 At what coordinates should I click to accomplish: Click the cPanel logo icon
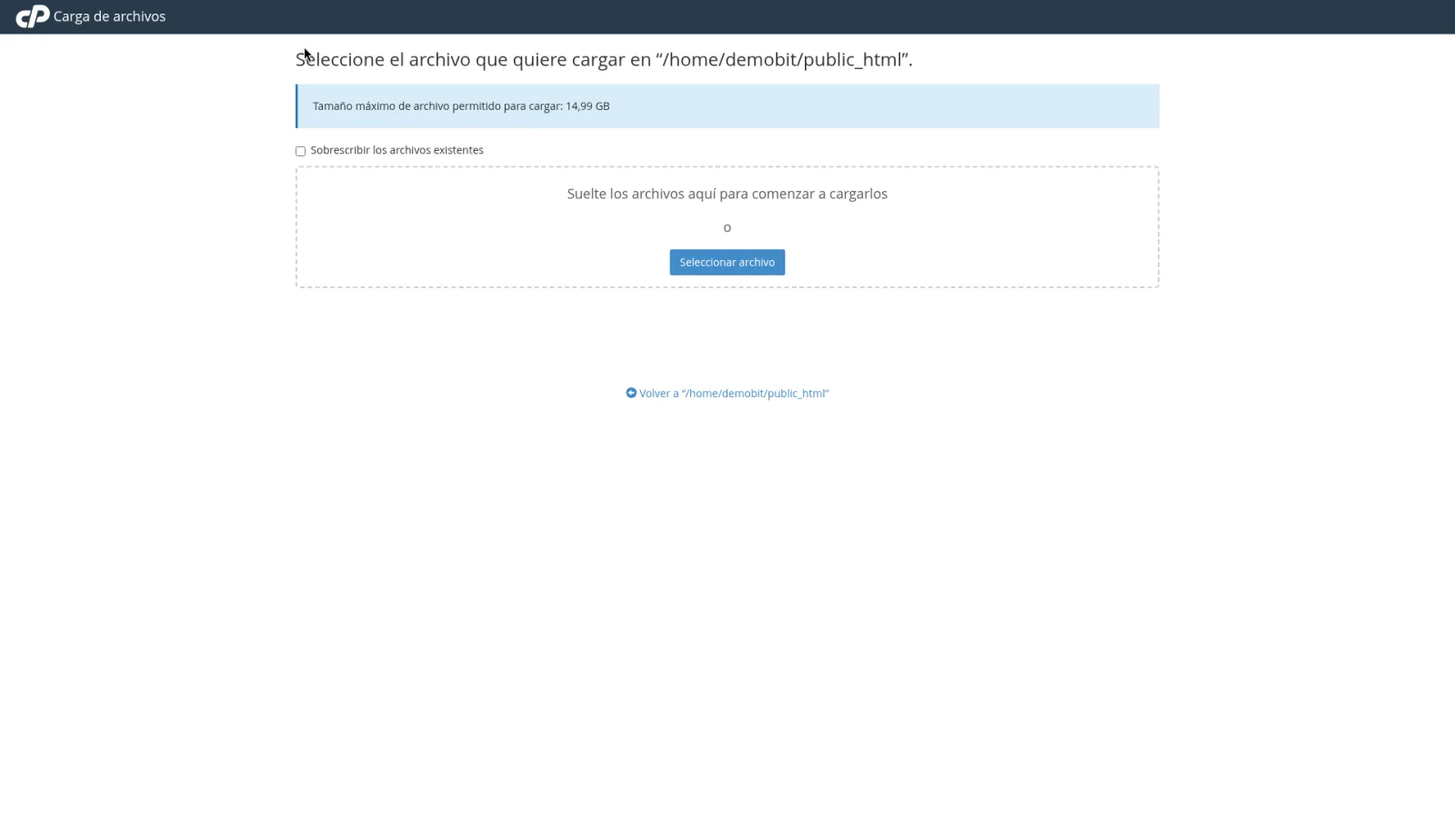(x=33, y=16)
